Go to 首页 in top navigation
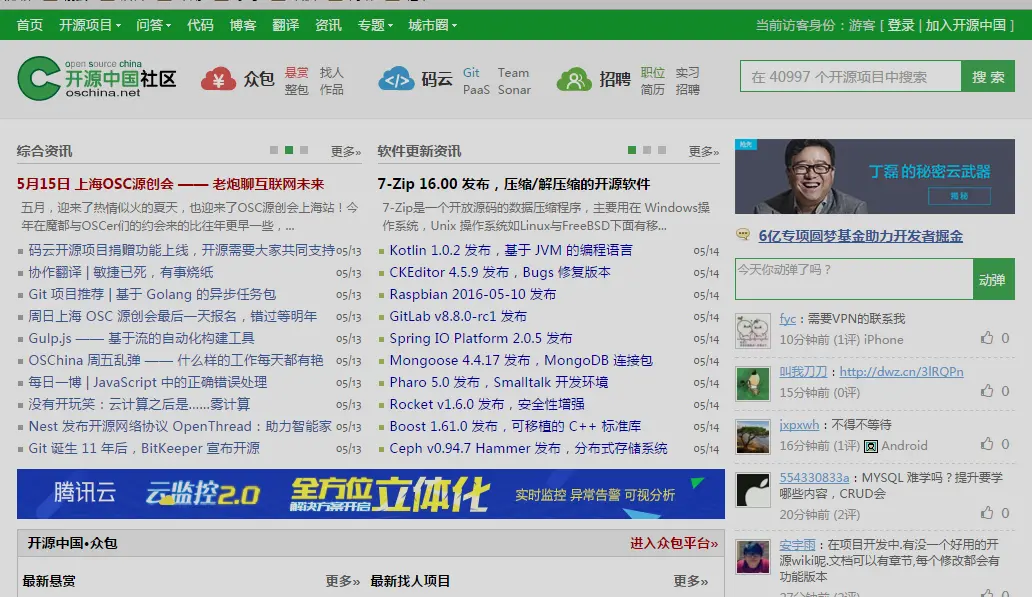This screenshot has width=1032, height=597. point(30,25)
